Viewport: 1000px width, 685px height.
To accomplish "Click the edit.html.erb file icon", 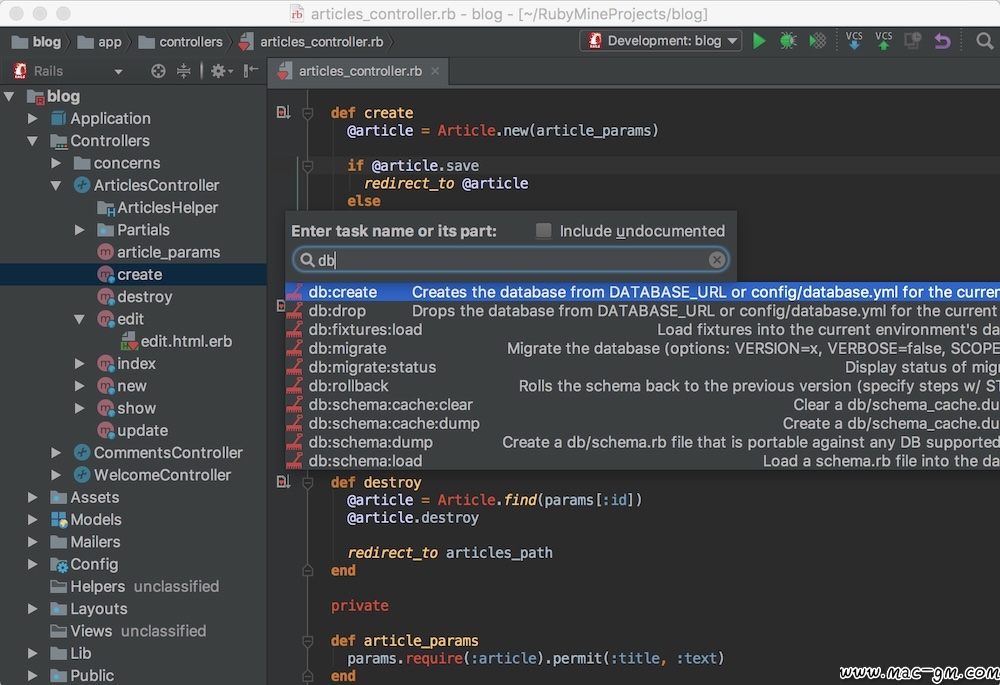I will coord(129,341).
